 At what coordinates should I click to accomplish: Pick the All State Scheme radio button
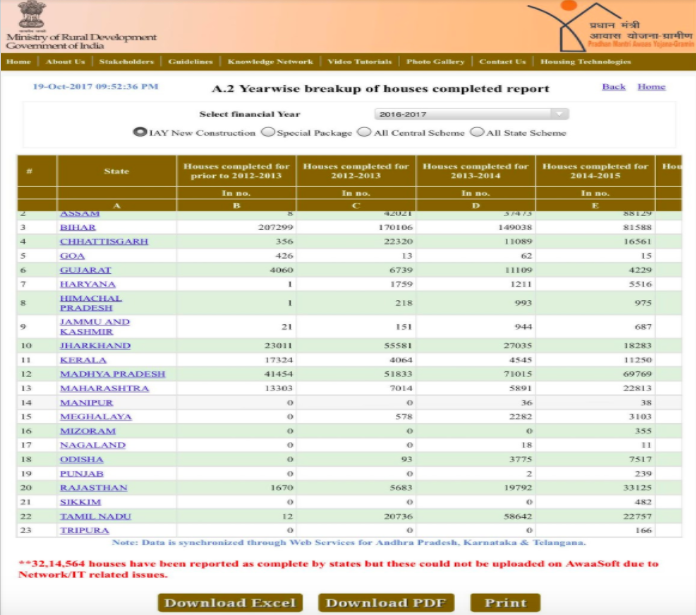pos(478,132)
